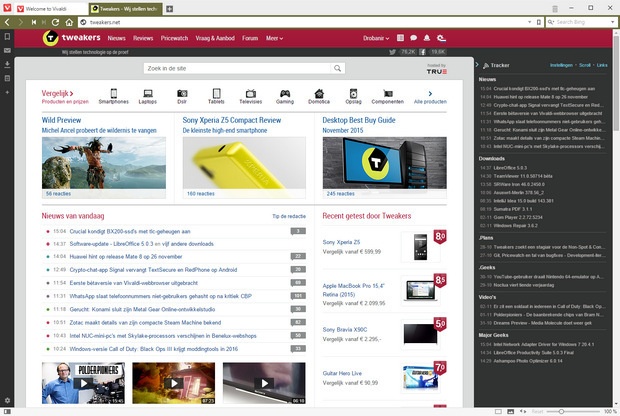Open page actions icon in the status bar
The width and height of the screenshot is (620, 416).
[x=523, y=412]
